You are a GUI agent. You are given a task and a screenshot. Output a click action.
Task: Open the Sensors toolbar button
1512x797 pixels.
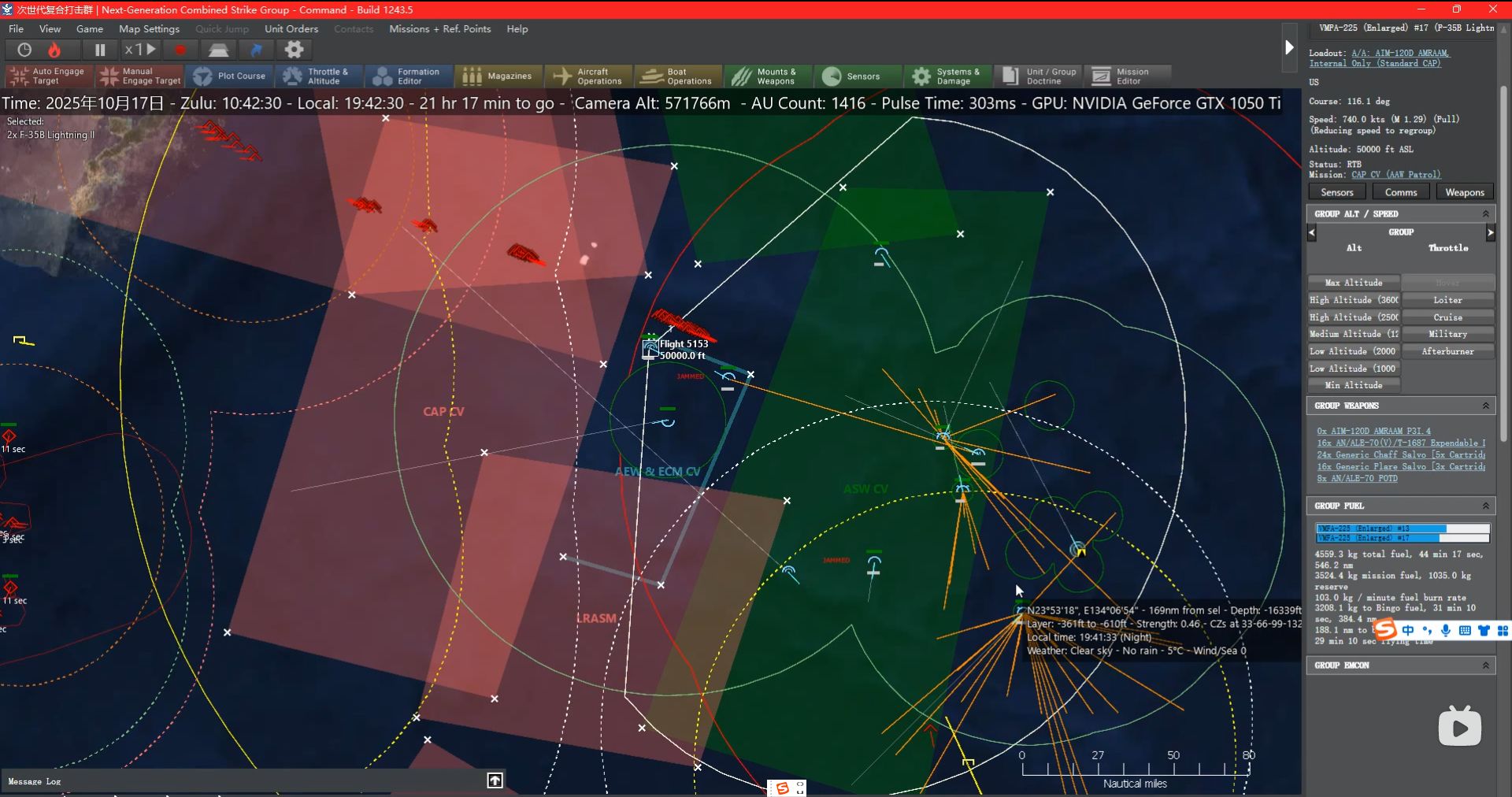[x=858, y=76]
